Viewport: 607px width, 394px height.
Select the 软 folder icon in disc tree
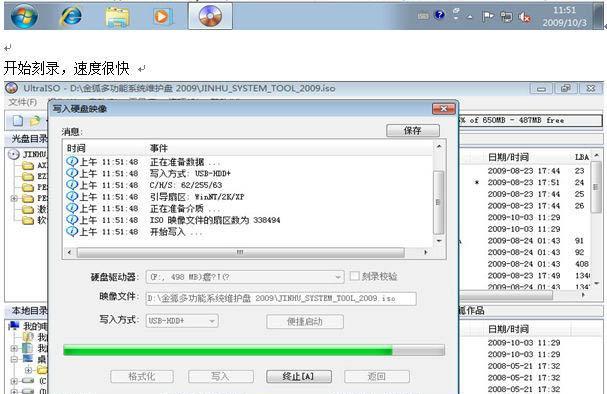pyautogui.click(x=28, y=220)
